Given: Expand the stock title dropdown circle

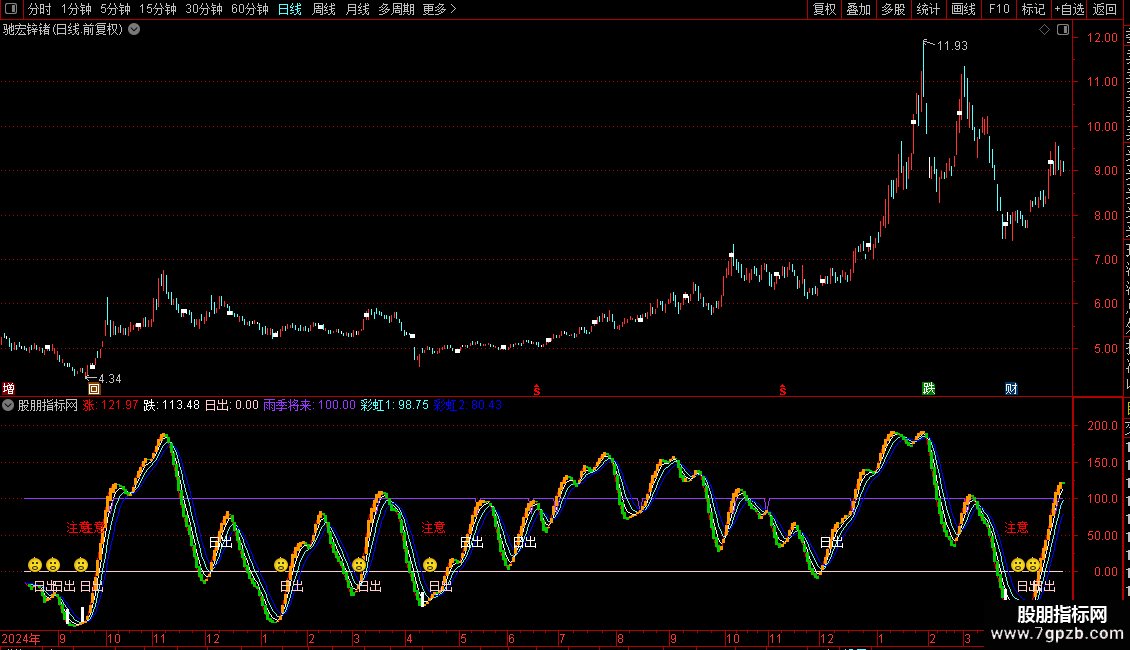Looking at the screenshot, I should click(x=134, y=30).
